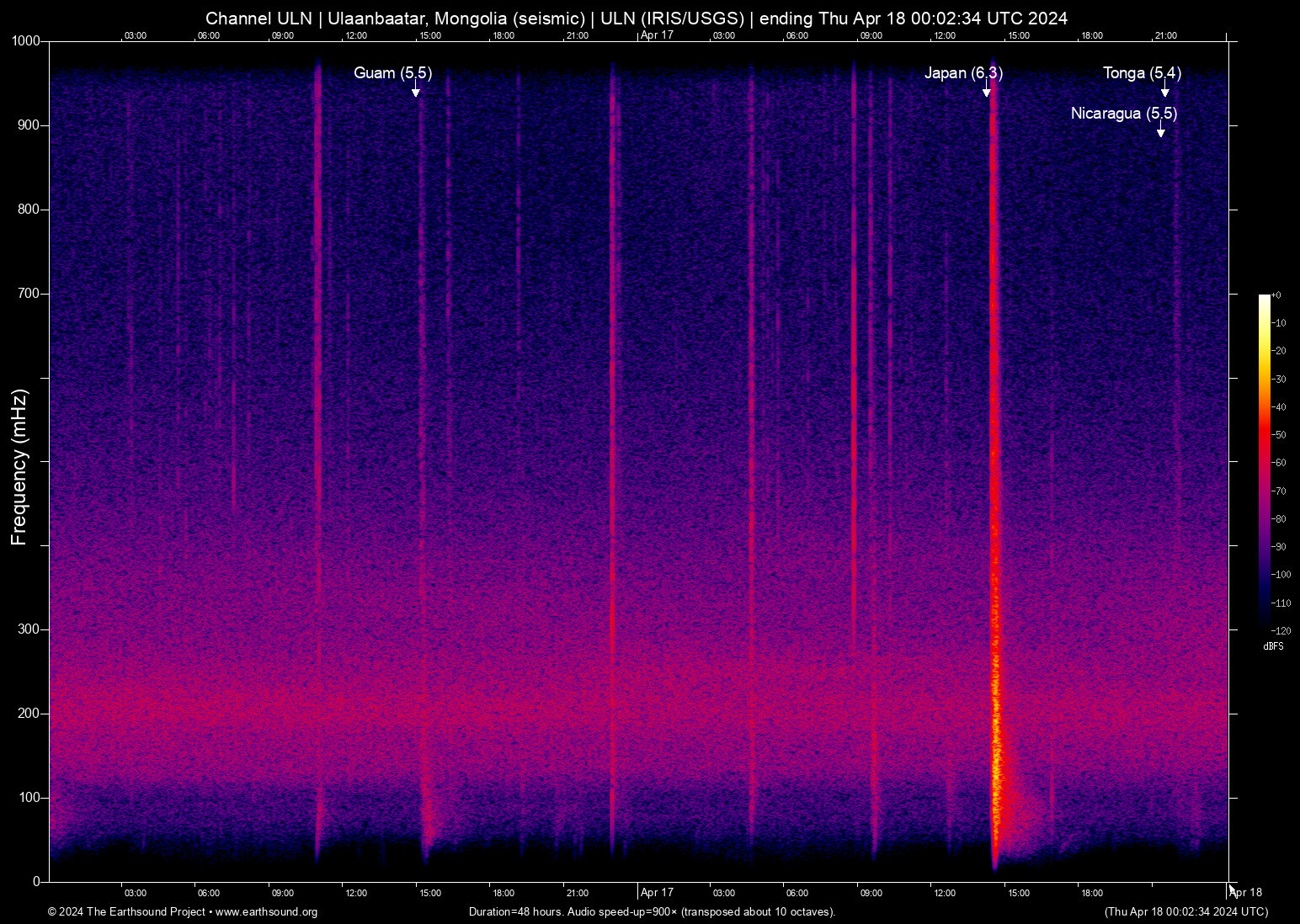Click the dBFS color scale bar

pyautogui.click(x=1265, y=463)
